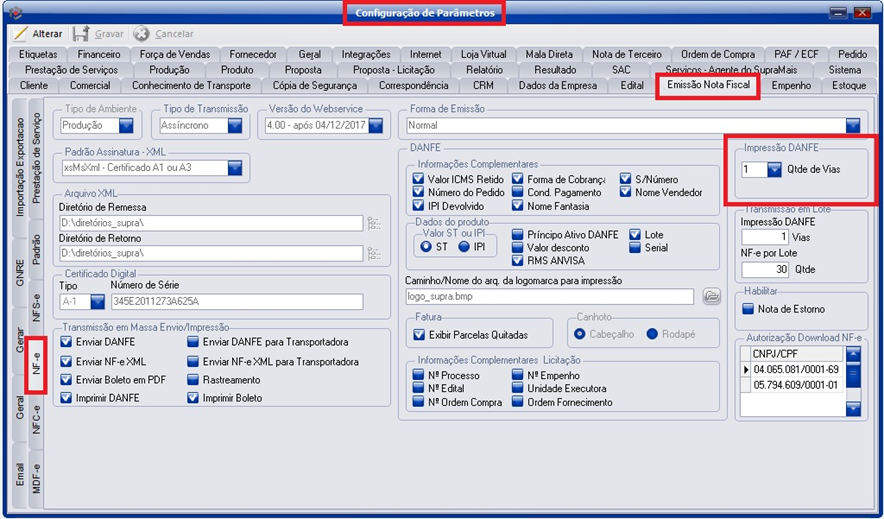Select the IPI radio button
Screen dimensions: 884x519
[x=464, y=246]
